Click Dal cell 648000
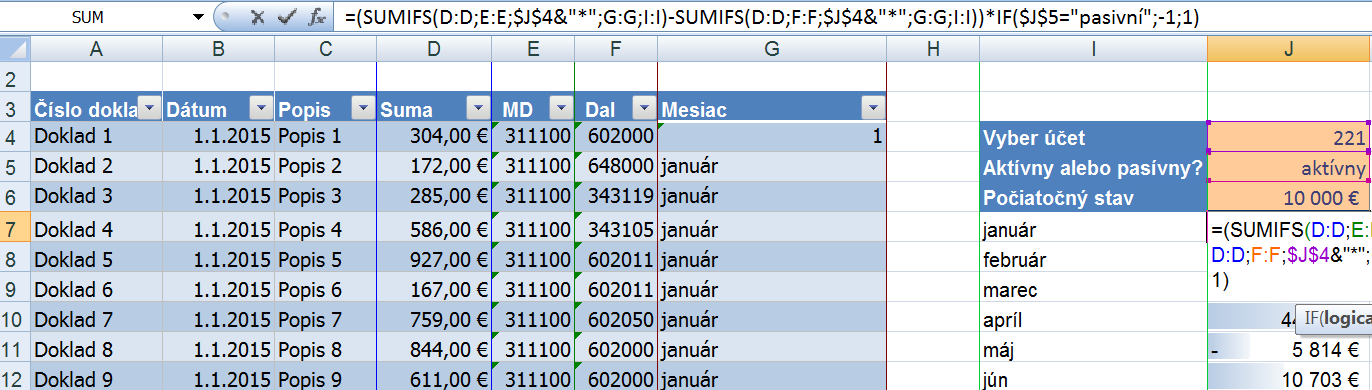The image size is (1372, 390). click(616, 166)
